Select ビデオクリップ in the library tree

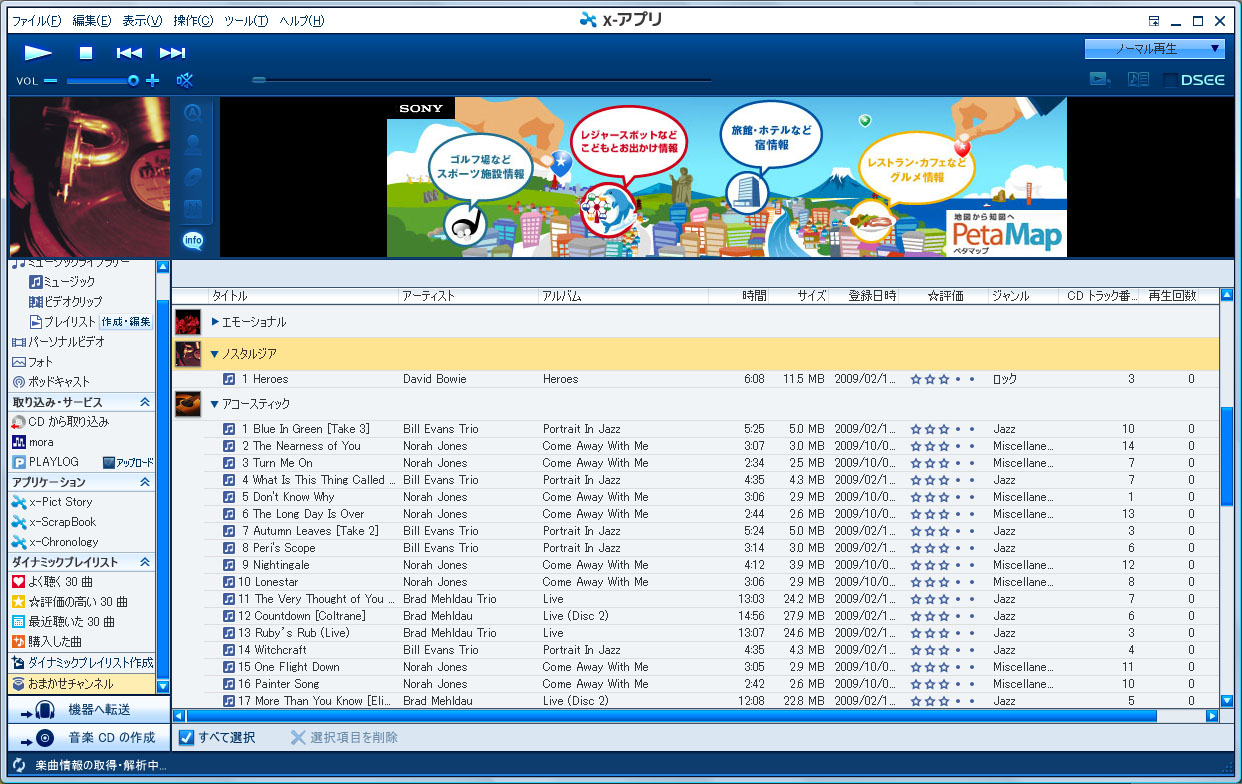[x=65, y=302]
